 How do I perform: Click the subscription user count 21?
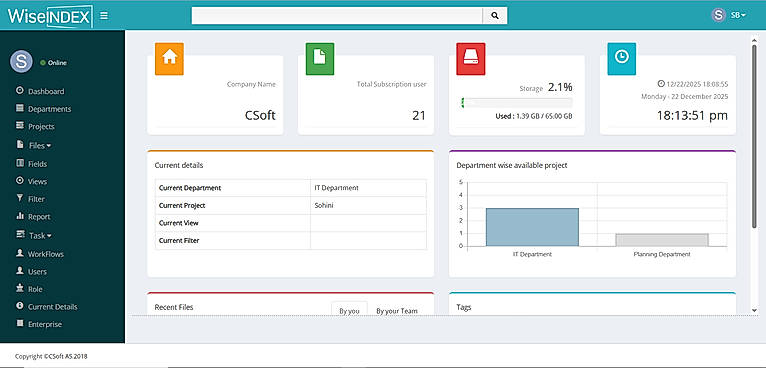[419, 115]
